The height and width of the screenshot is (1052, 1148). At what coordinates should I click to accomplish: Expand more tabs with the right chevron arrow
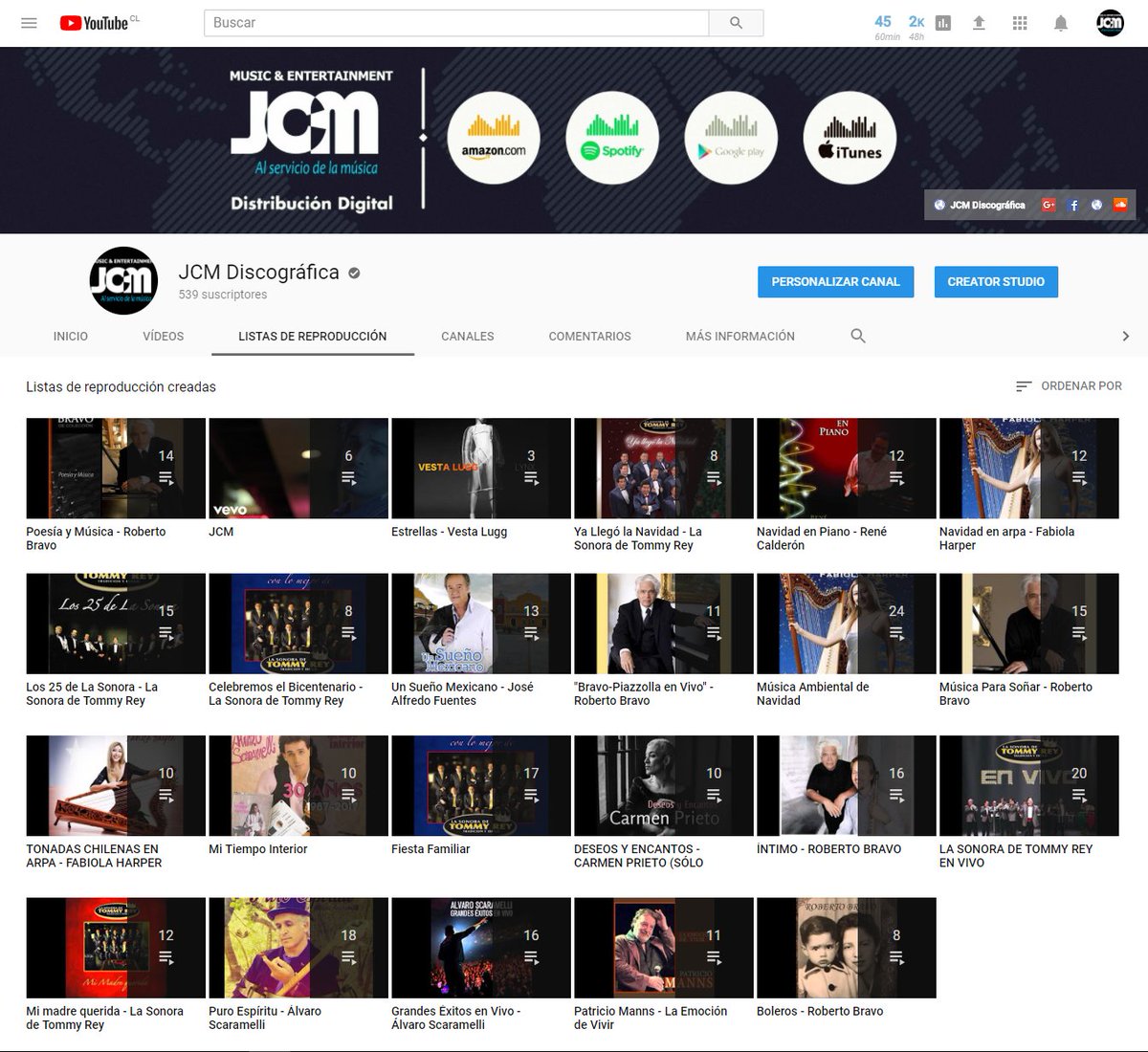[x=1126, y=336]
